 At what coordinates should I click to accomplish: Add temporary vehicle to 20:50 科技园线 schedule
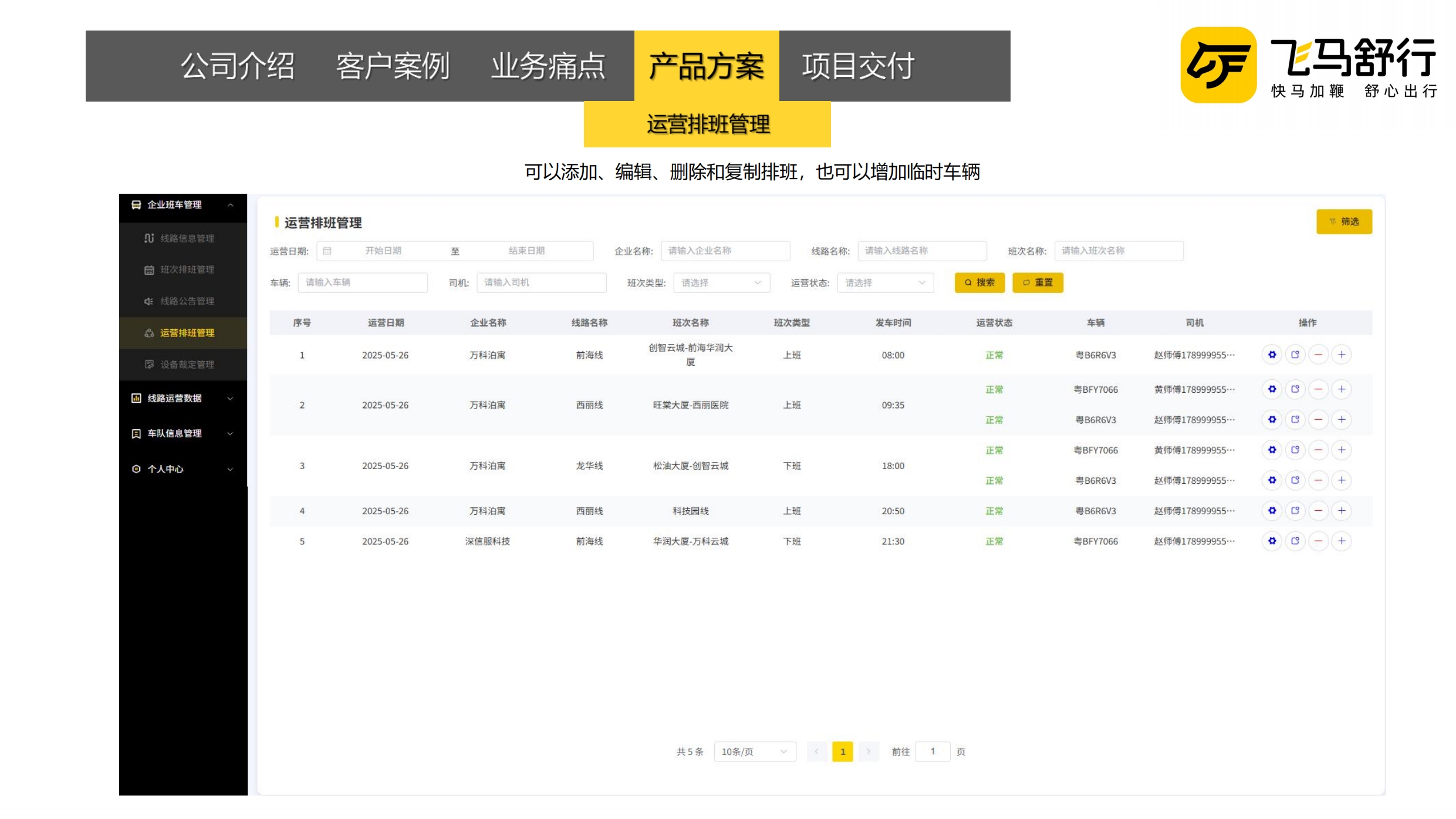pyautogui.click(x=1342, y=511)
